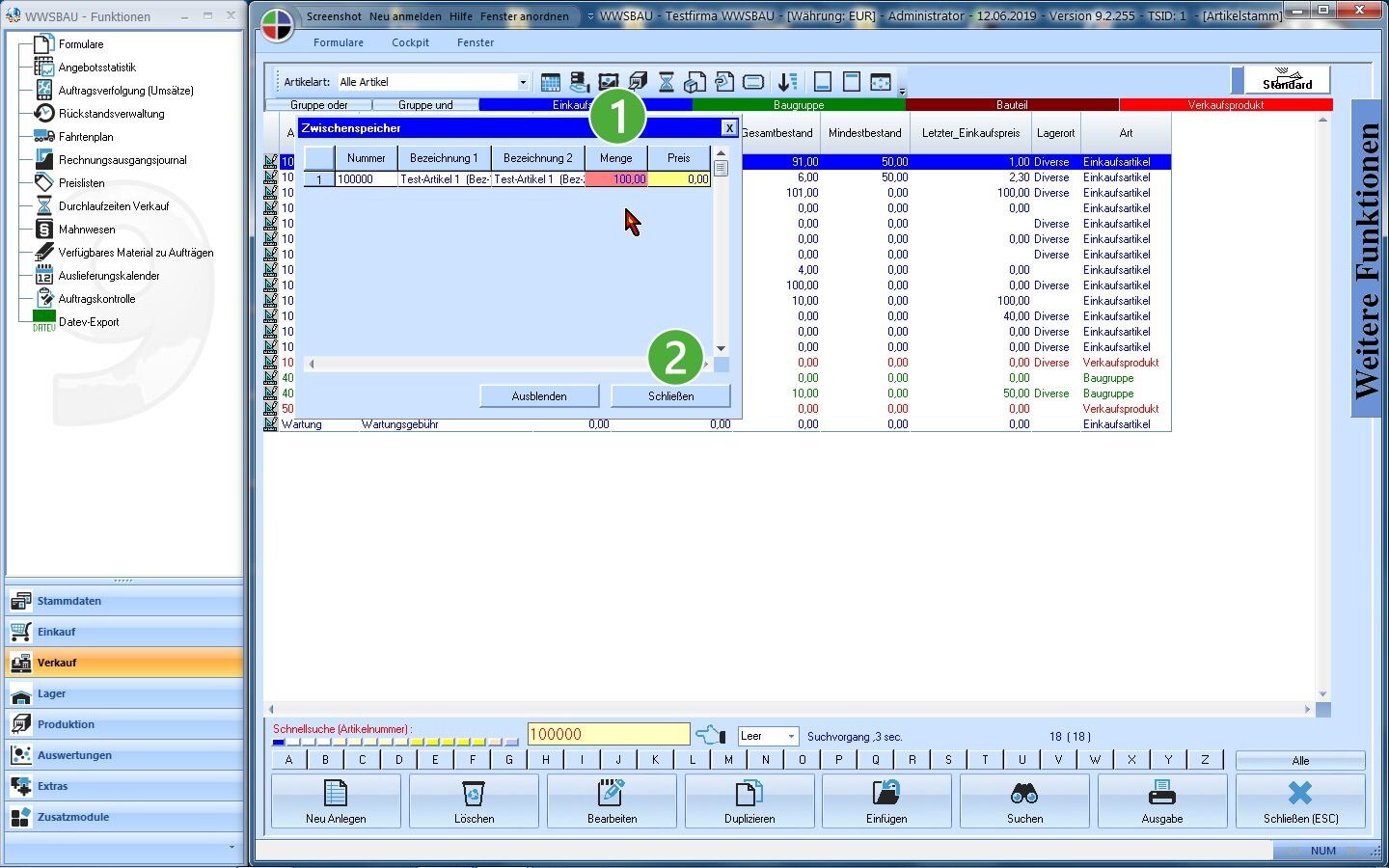The height and width of the screenshot is (868, 1389).
Task: Open the Artikelart dropdown
Action: [523, 82]
